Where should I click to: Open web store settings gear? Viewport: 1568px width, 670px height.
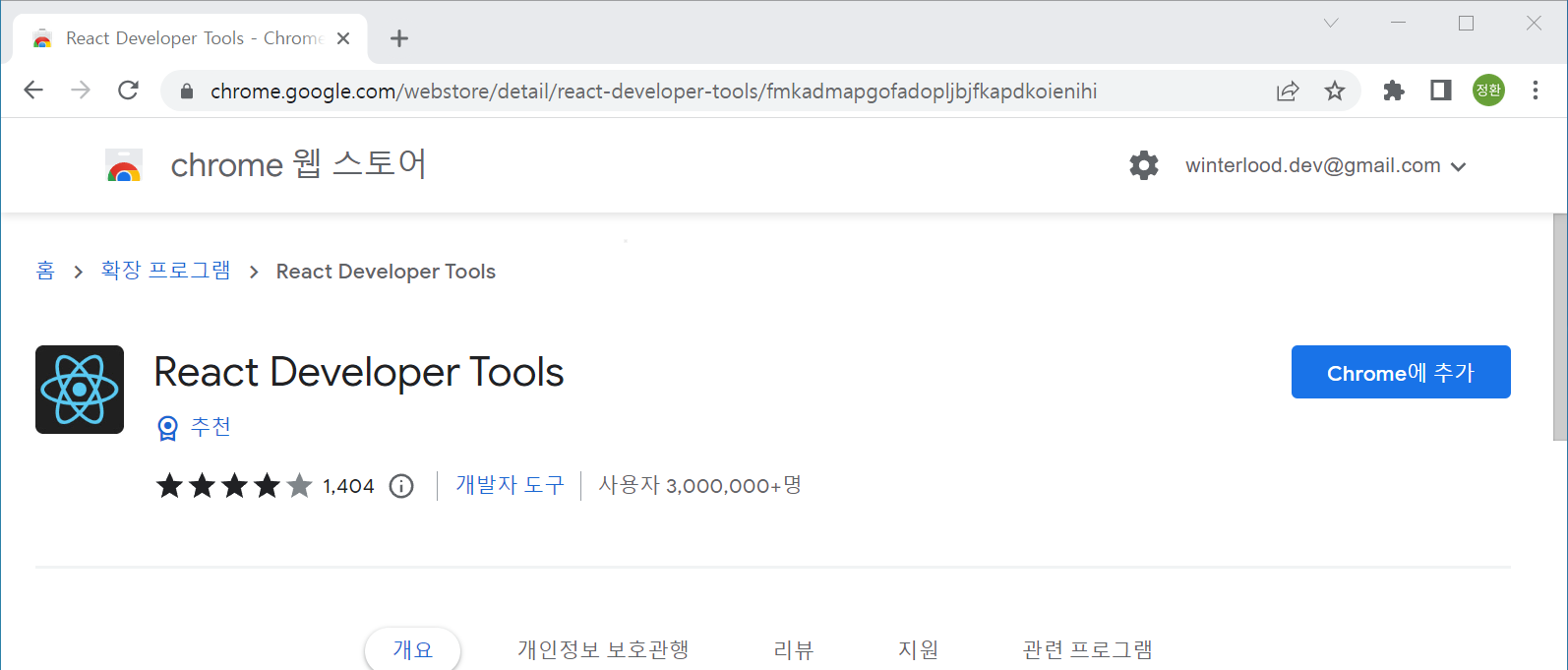pos(1144,165)
